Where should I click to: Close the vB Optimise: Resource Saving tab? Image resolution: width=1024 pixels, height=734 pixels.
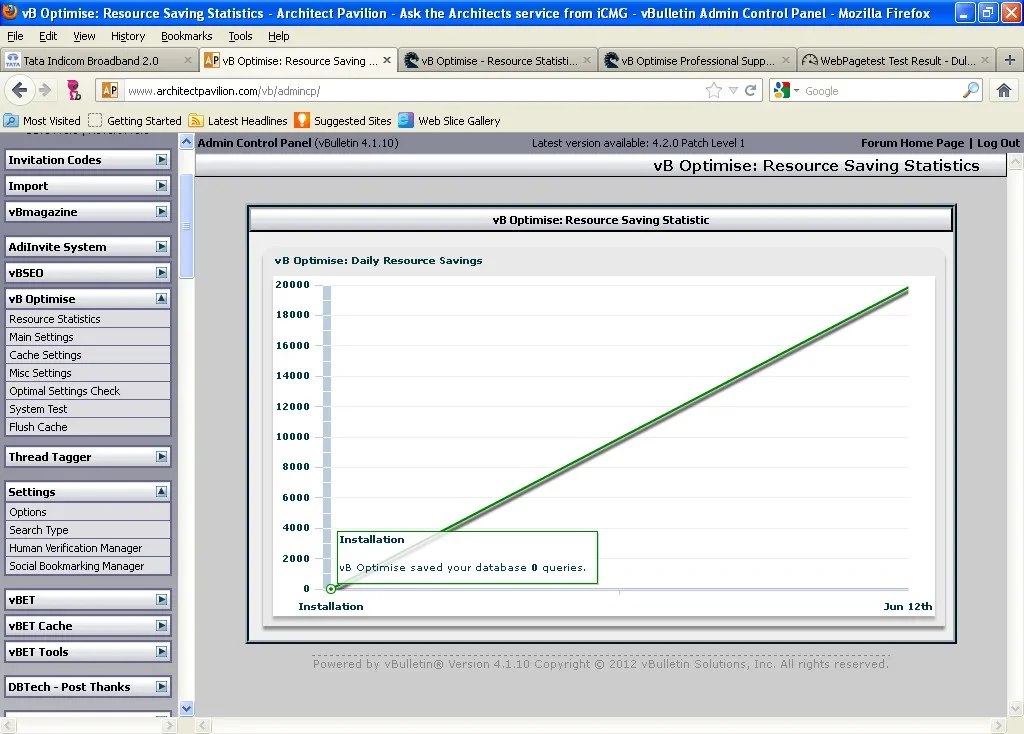pos(387,60)
